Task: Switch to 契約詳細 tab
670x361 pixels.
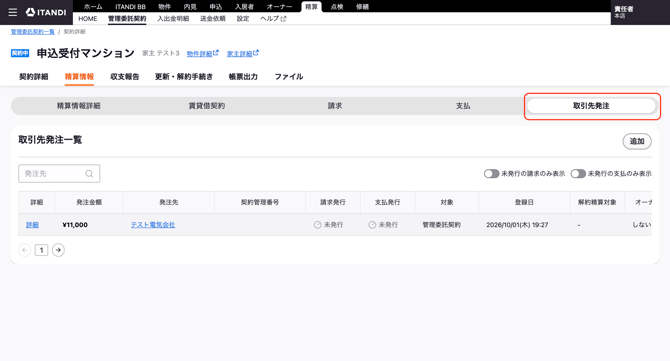Action: click(x=34, y=76)
